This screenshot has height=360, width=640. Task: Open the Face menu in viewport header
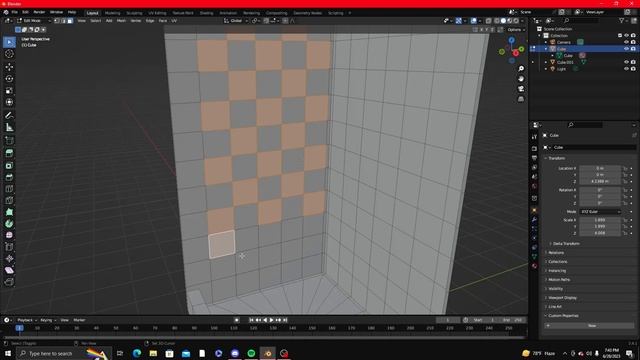click(x=163, y=20)
